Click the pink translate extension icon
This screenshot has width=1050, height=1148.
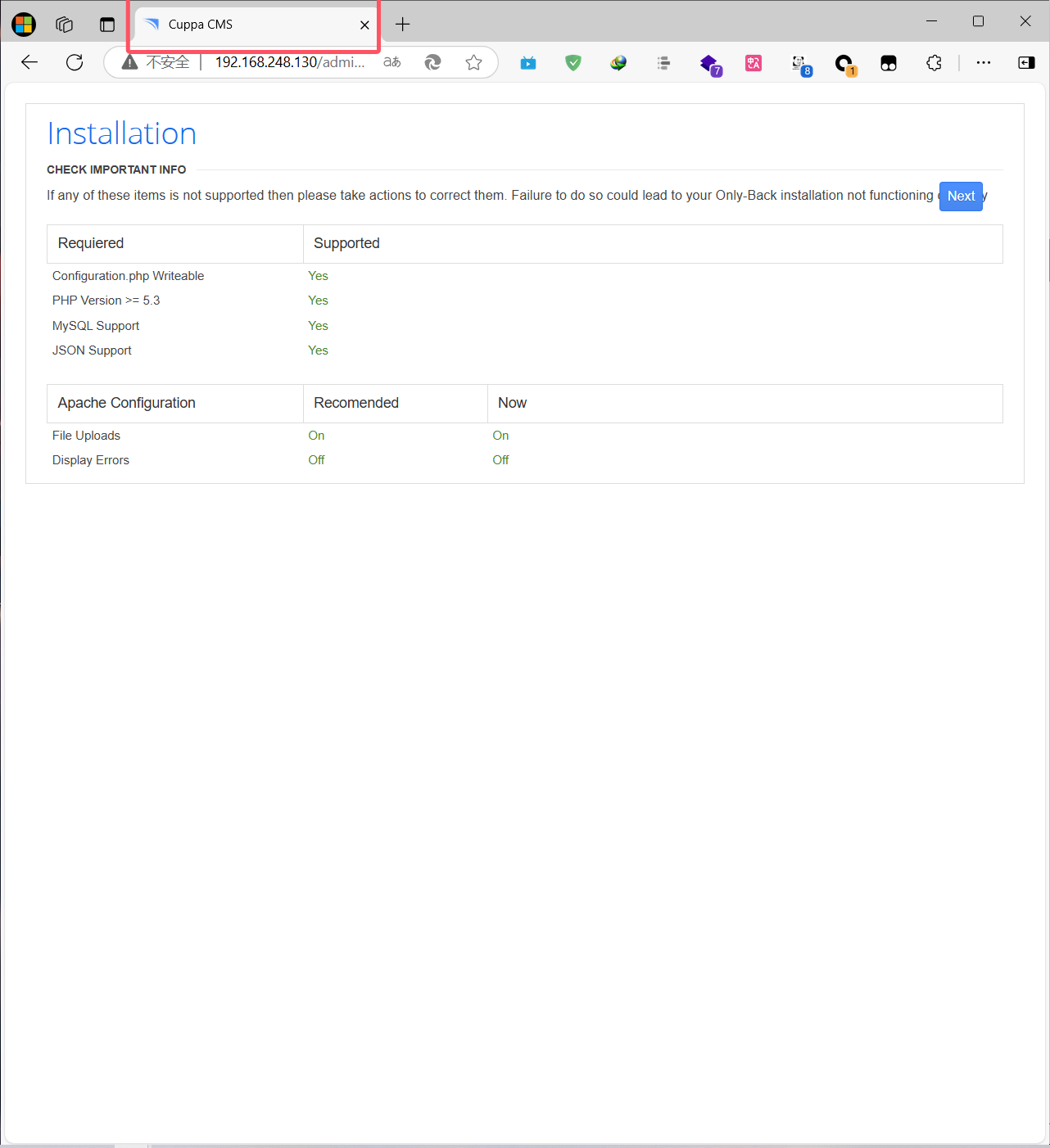pos(754,63)
